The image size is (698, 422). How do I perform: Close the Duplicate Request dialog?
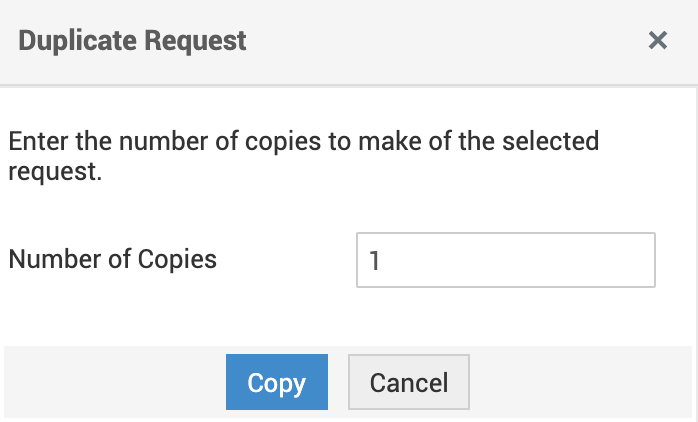tap(657, 41)
